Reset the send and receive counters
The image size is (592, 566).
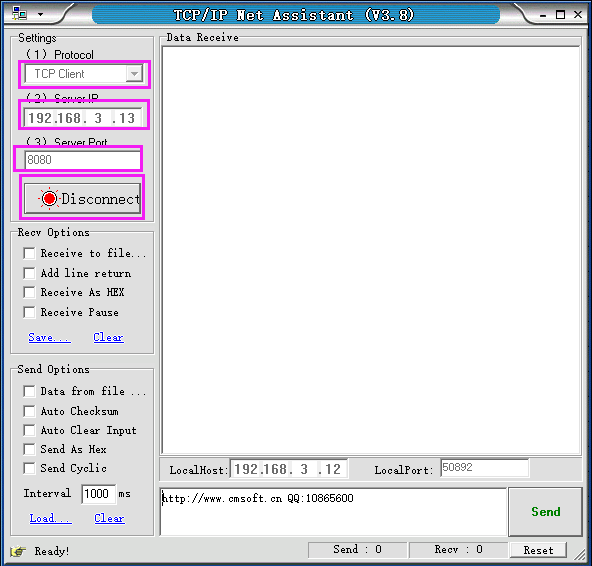(x=538, y=550)
